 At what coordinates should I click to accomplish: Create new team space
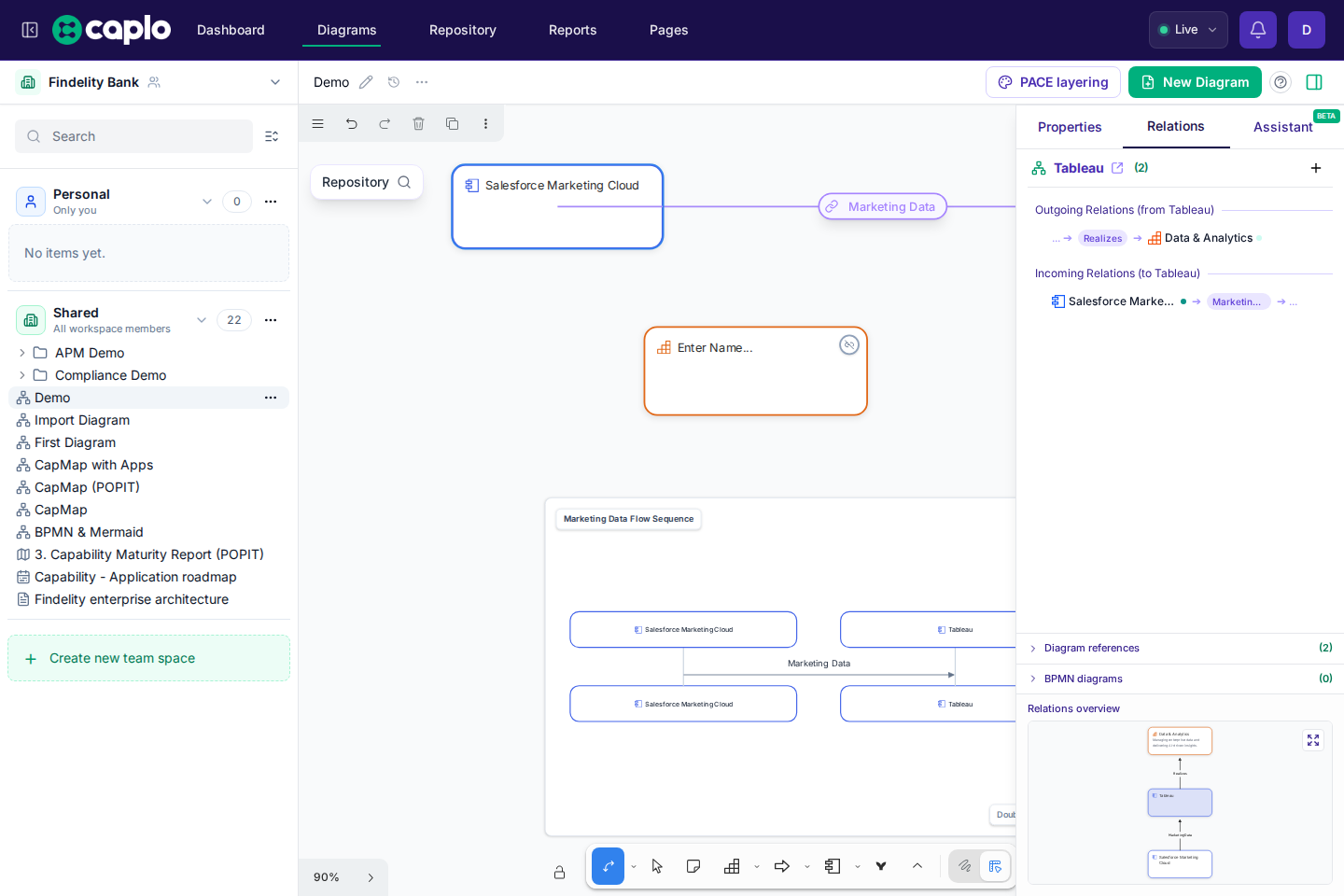click(148, 658)
